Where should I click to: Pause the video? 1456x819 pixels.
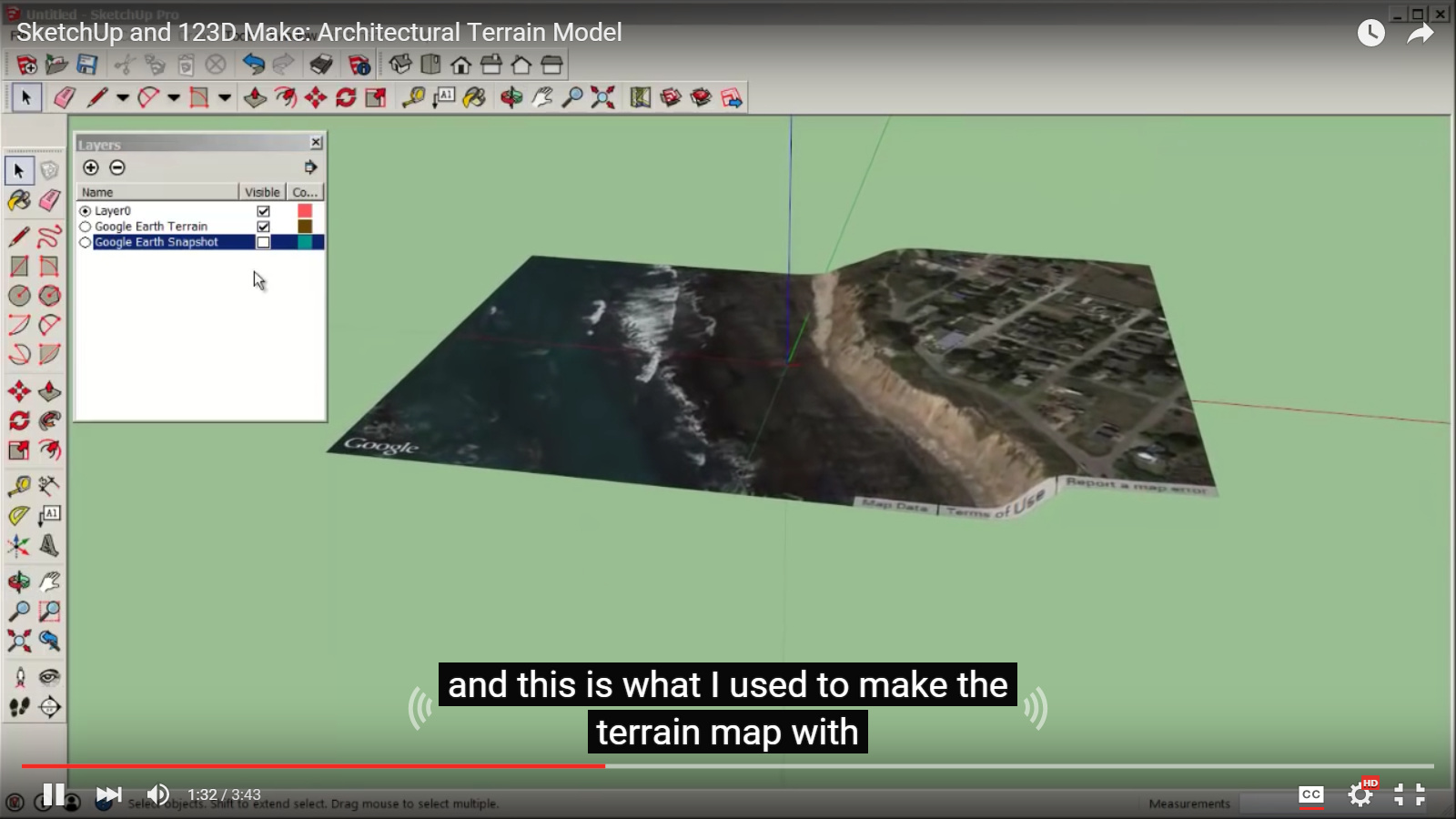click(x=54, y=794)
